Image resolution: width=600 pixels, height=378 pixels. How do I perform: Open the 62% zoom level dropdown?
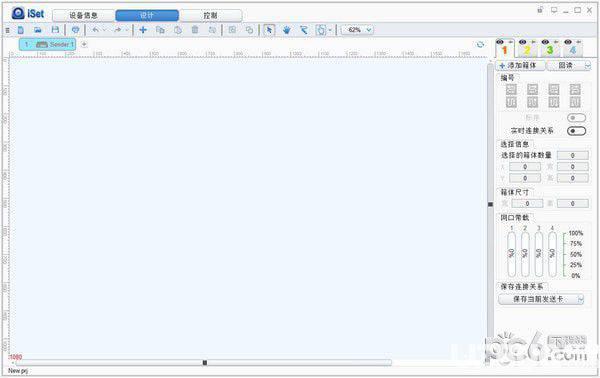(x=368, y=30)
